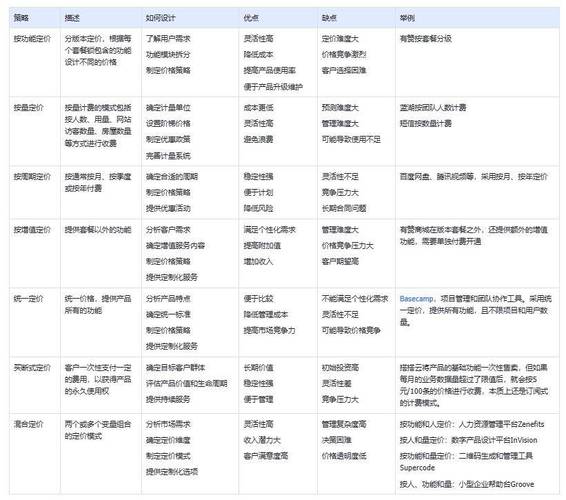Screen dimensions: 566x500
Task: Select the header cell '策略'
Action: tap(21, 18)
